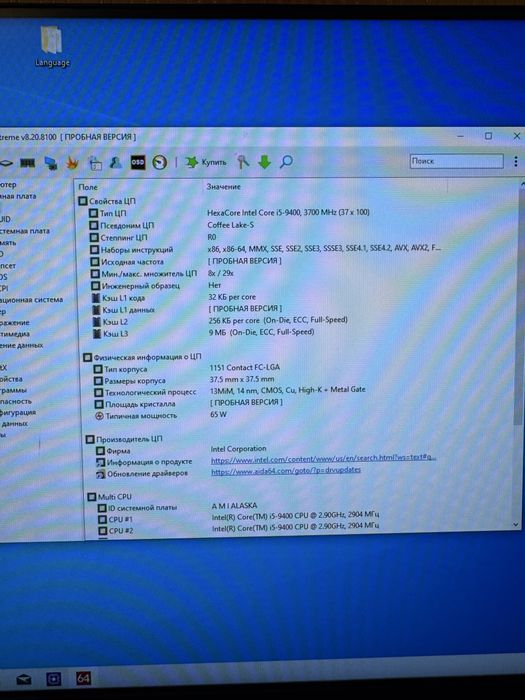Select the Хранение данных tree item
Viewport: 525px width, 700px height.
pos(21,345)
